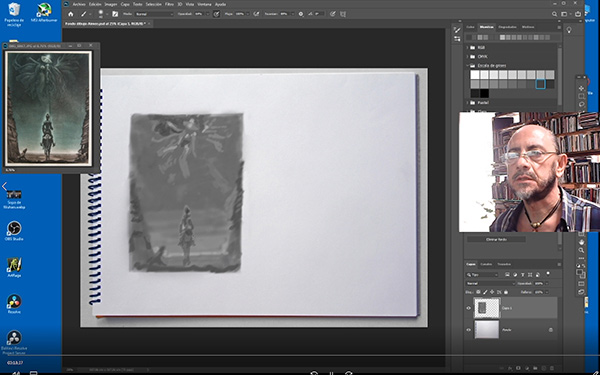
Task: Hide the Fondo layer with its eye icon
Action: point(468,329)
